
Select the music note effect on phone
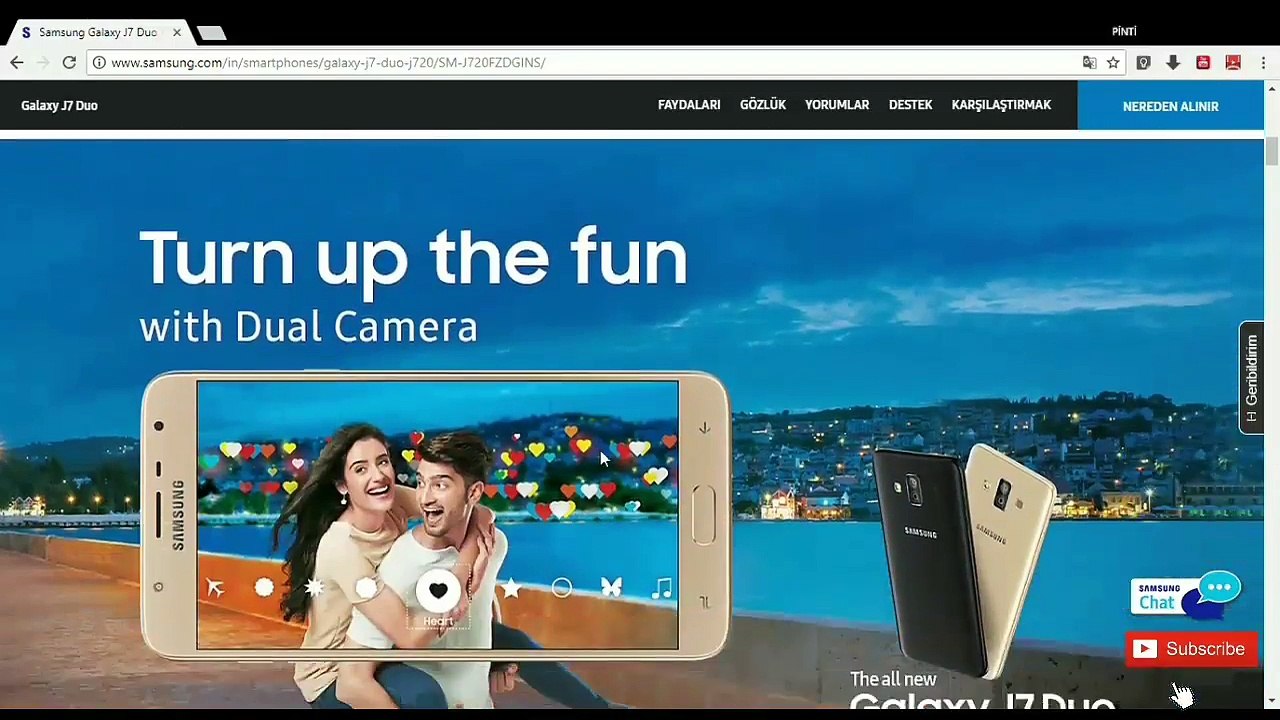(661, 588)
